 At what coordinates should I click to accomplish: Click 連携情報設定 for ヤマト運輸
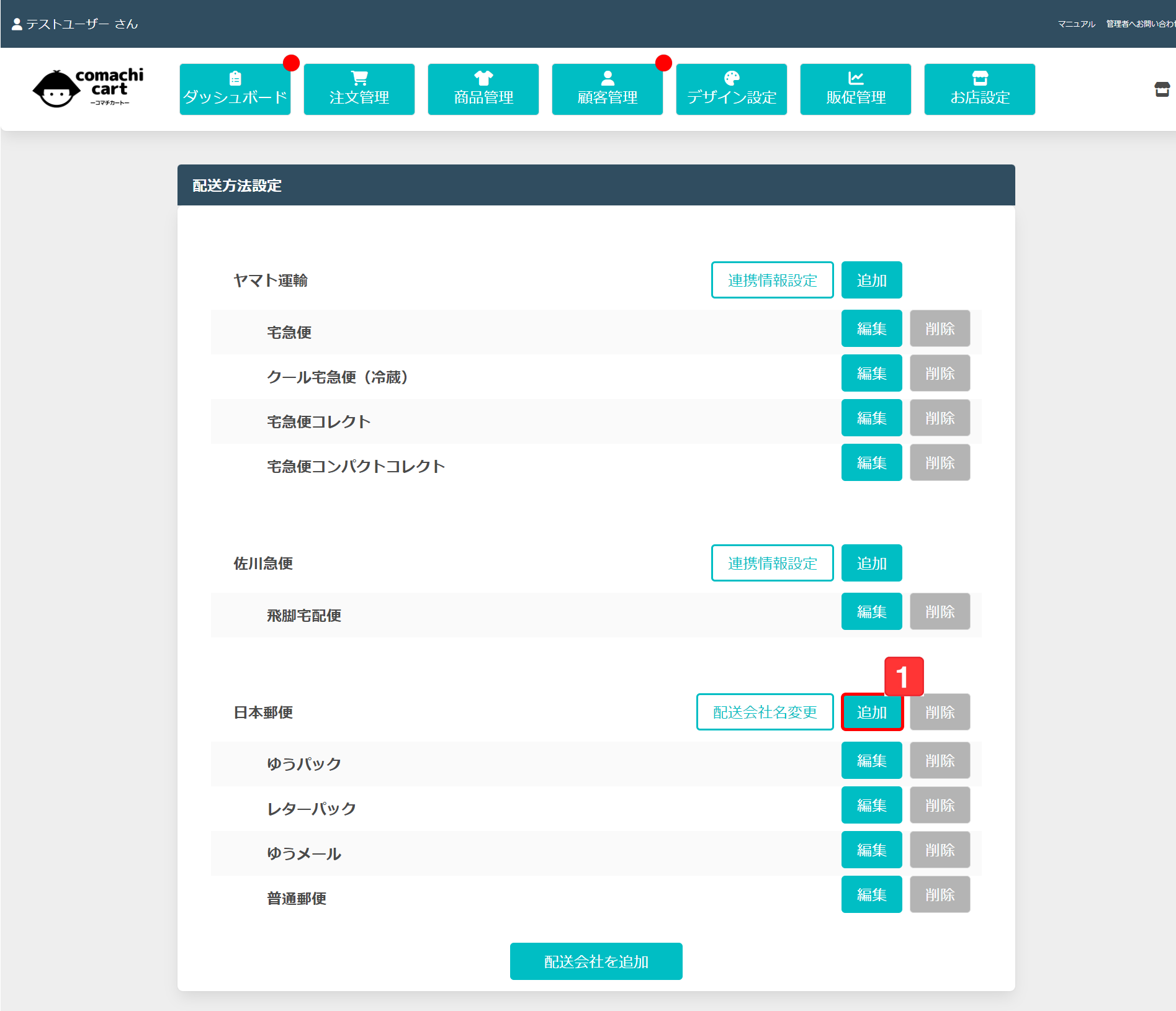tap(773, 280)
